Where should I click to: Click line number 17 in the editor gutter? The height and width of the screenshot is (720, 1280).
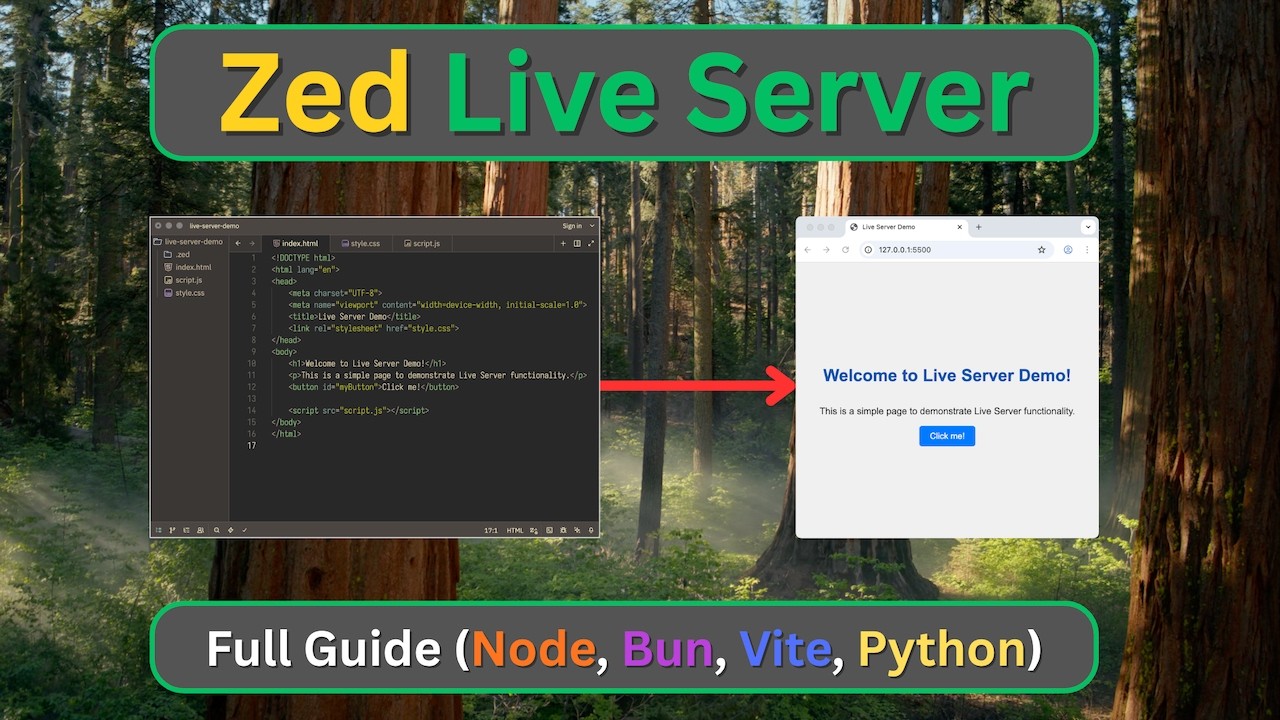coord(251,445)
